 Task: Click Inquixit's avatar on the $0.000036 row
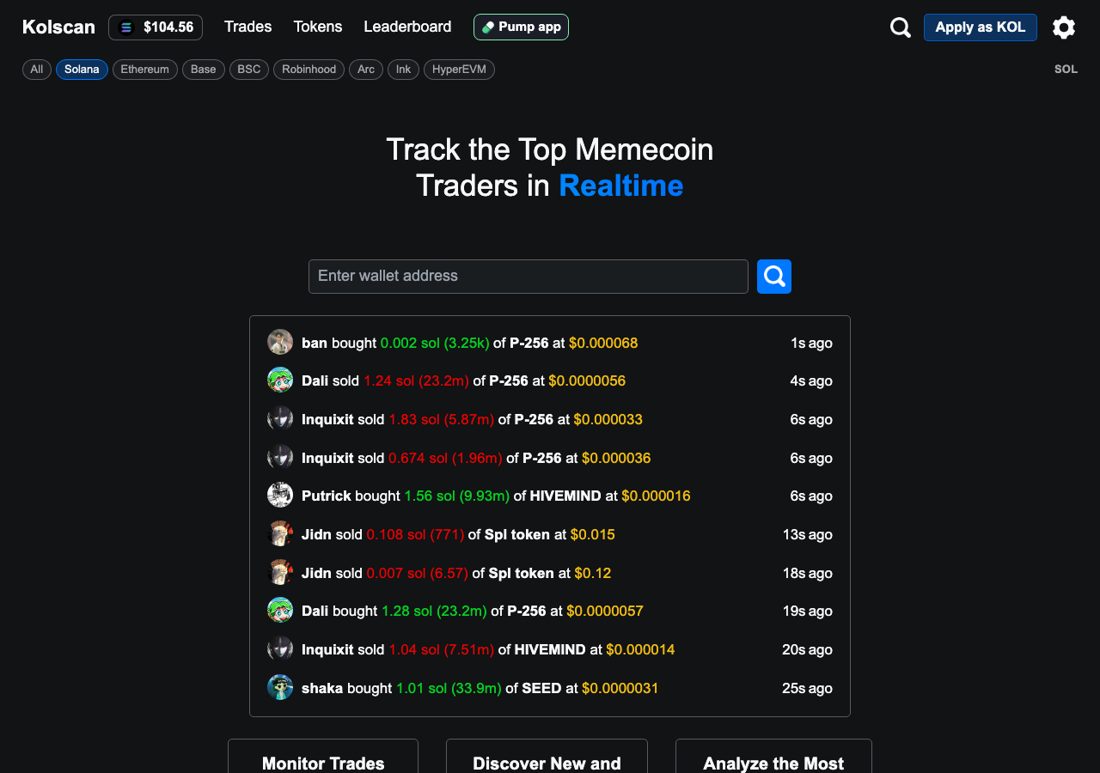click(280, 457)
